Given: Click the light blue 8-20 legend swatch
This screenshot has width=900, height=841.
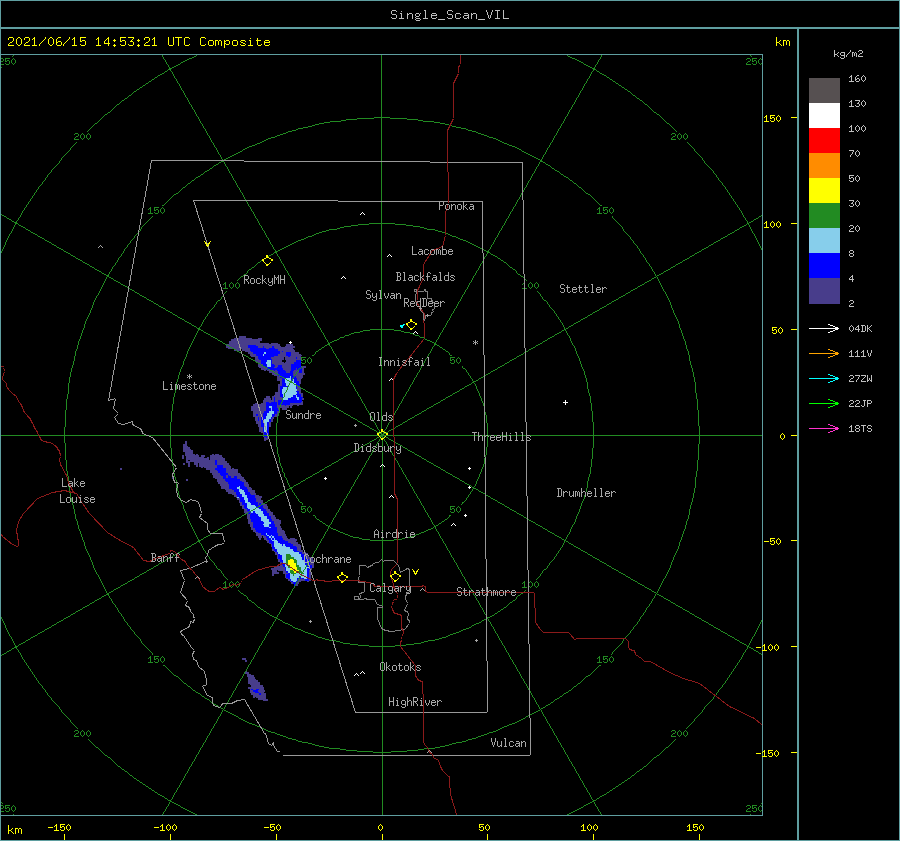Looking at the screenshot, I should coord(824,241).
